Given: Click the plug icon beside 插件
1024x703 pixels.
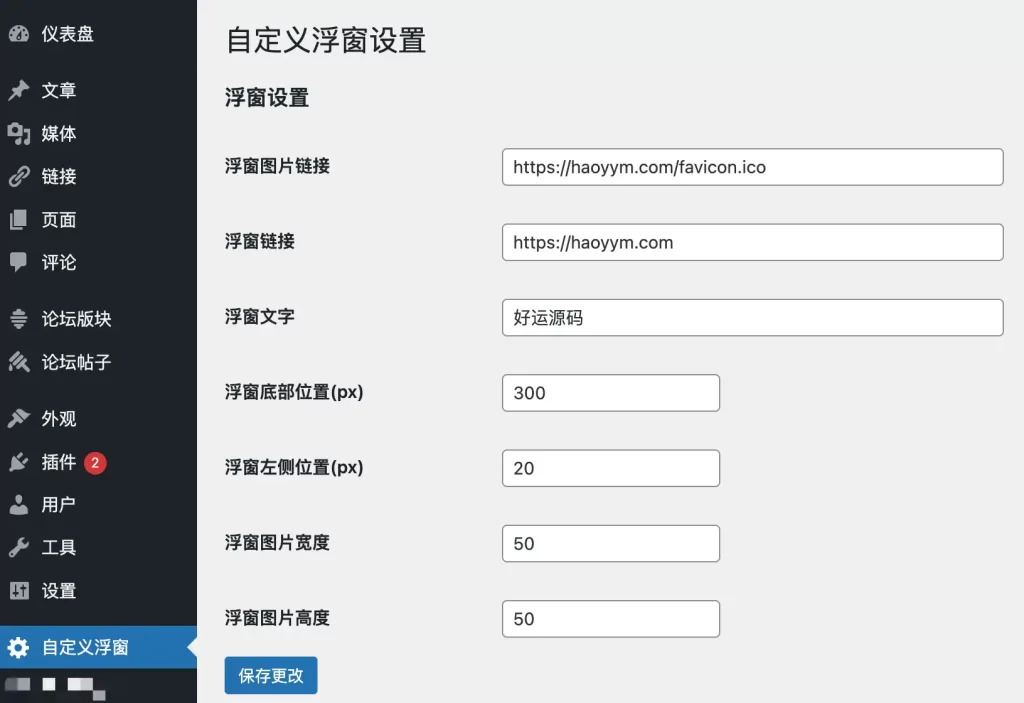Looking at the screenshot, I should (19, 462).
